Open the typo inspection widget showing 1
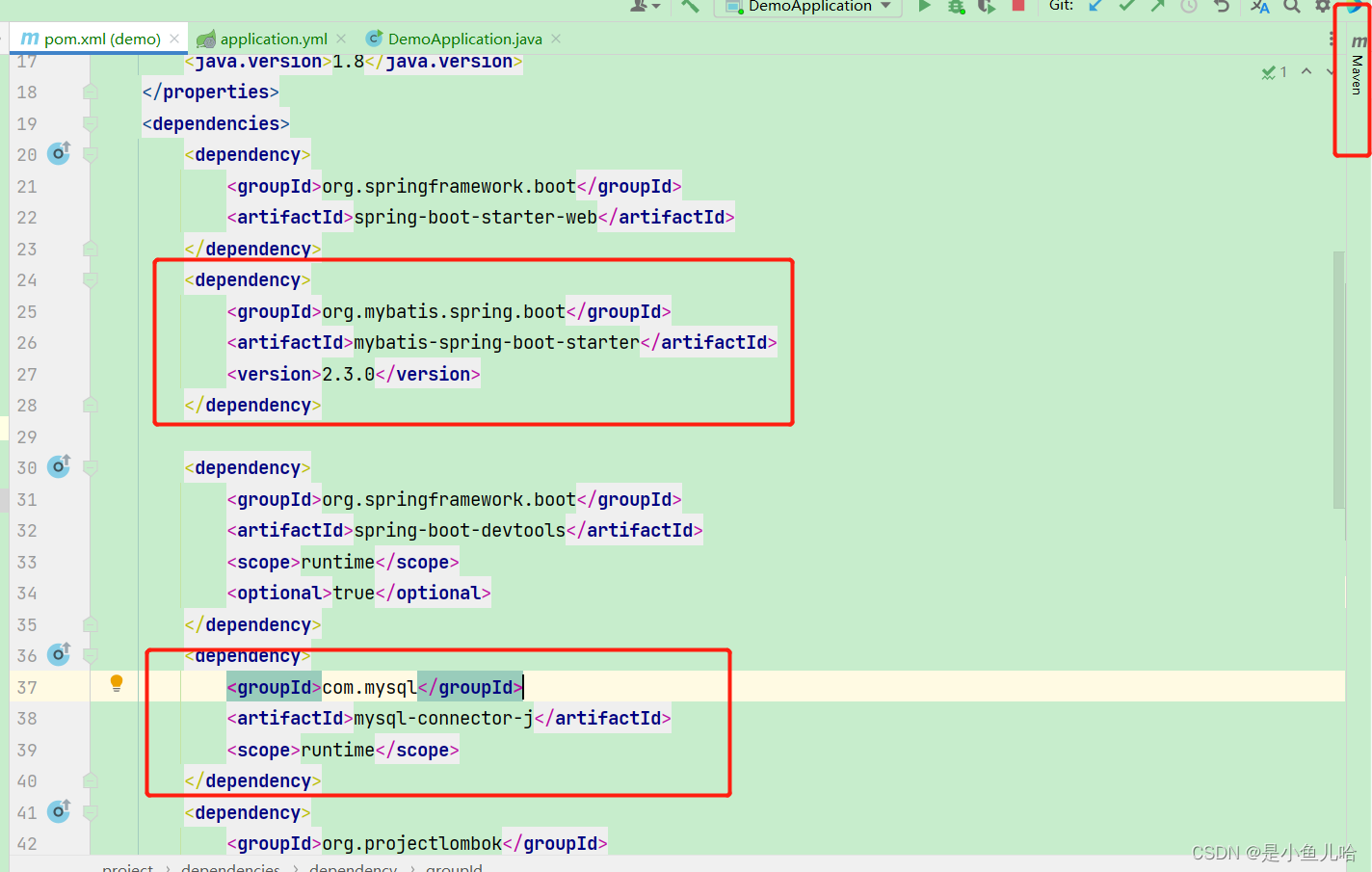This screenshot has width=1372, height=872. click(1275, 72)
